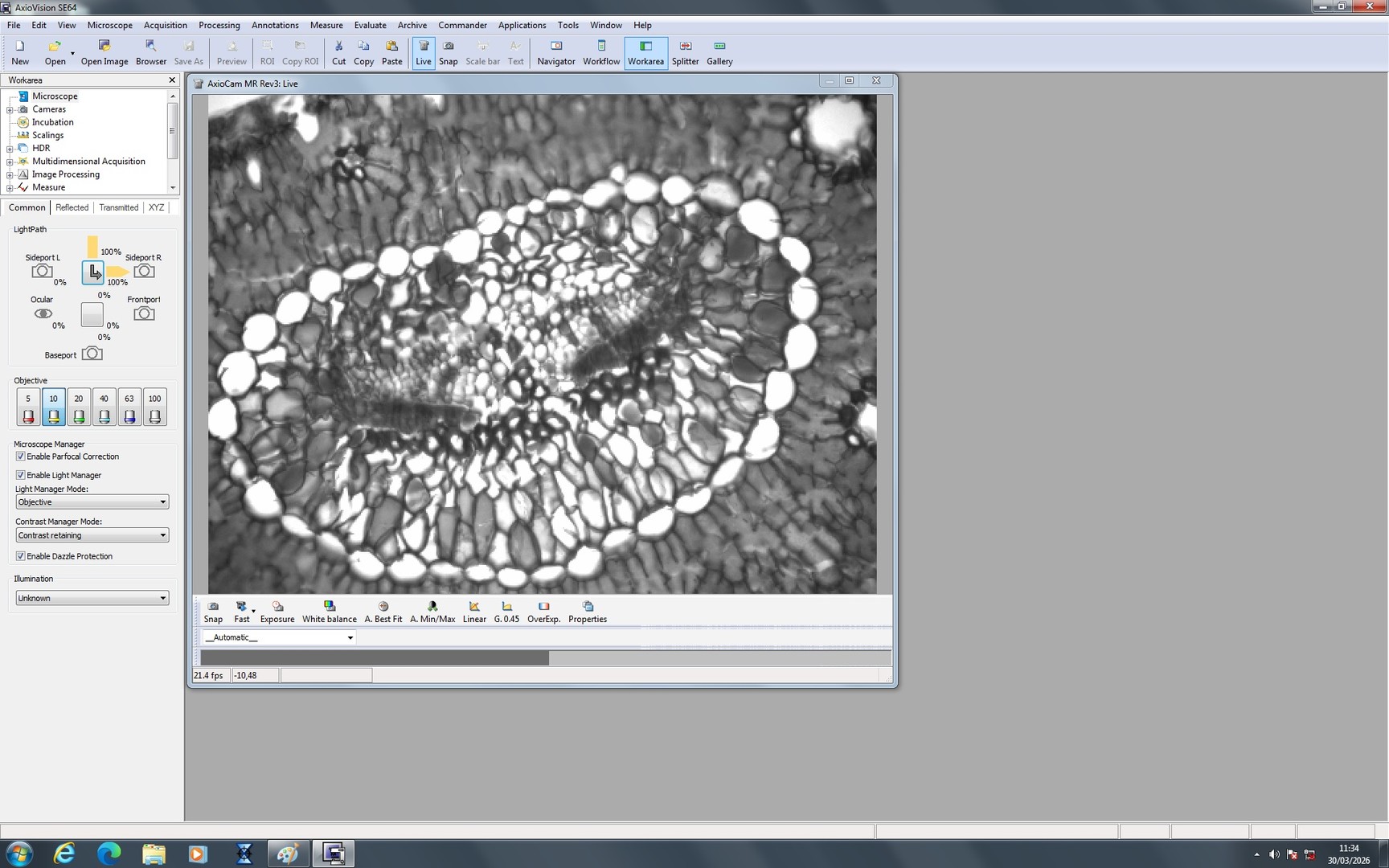Screen dimensions: 1389x868
Task: Apply the G. 0.45 gamma icon
Action: (x=506, y=611)
